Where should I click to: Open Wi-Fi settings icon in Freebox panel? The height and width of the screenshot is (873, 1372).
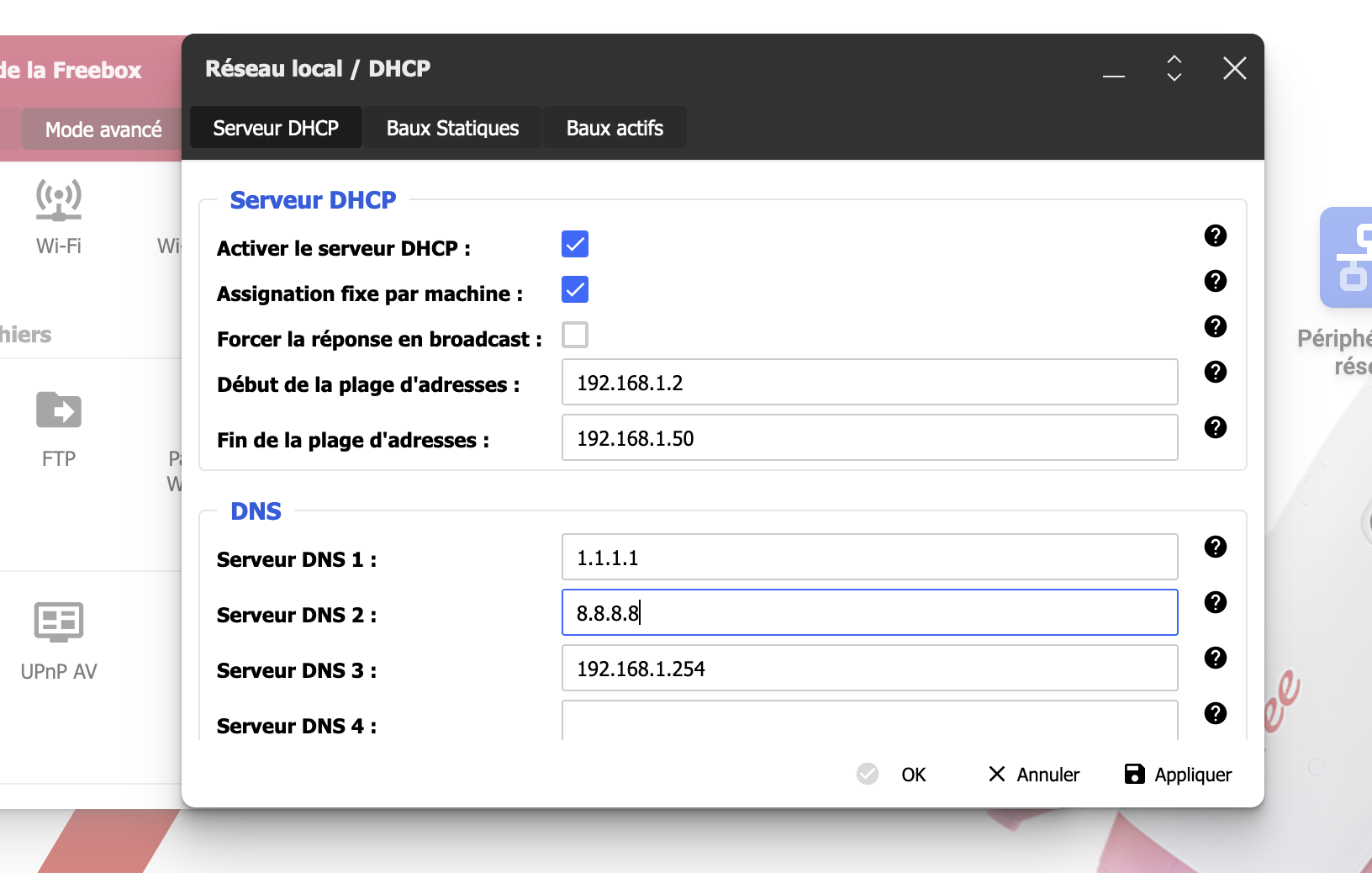click(59, 200)
